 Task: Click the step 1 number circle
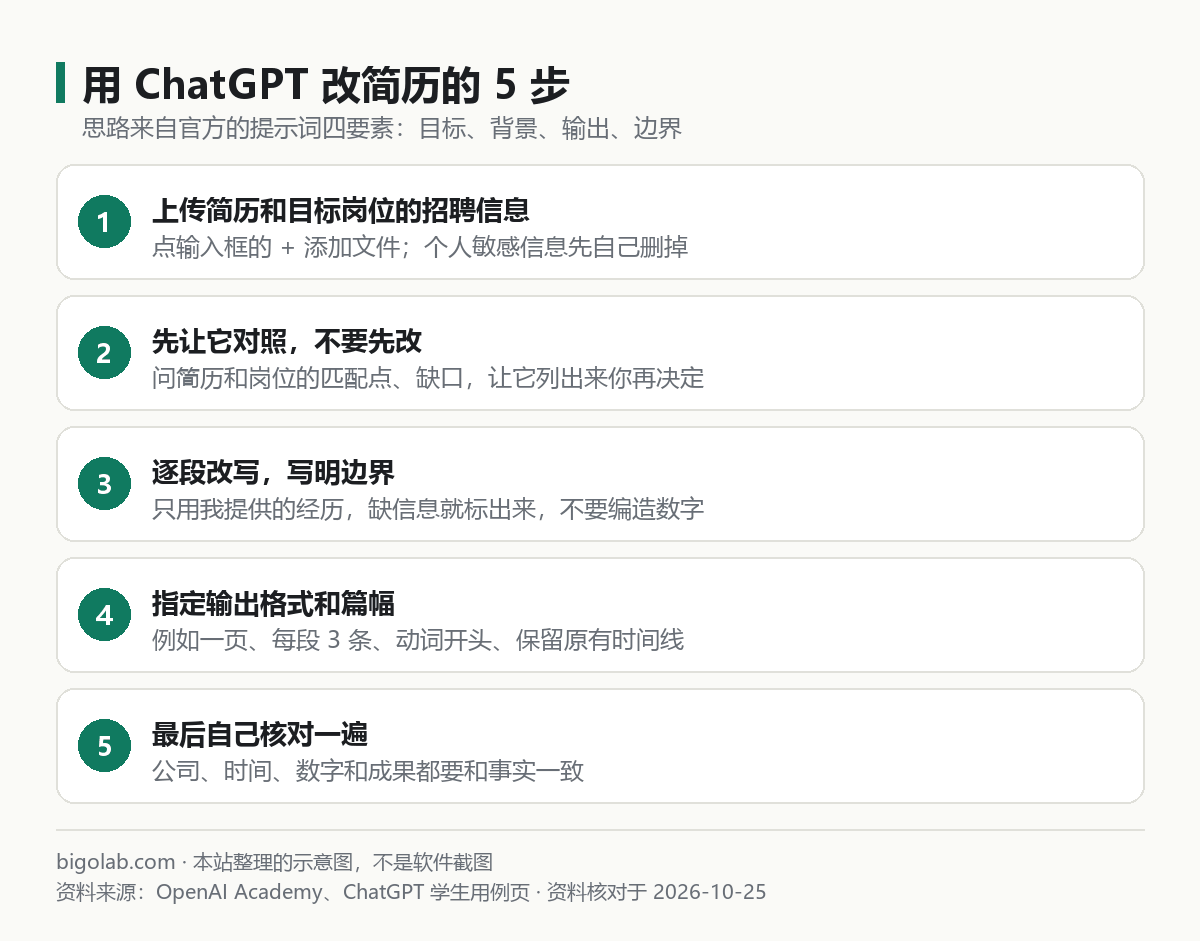point(104,222)
